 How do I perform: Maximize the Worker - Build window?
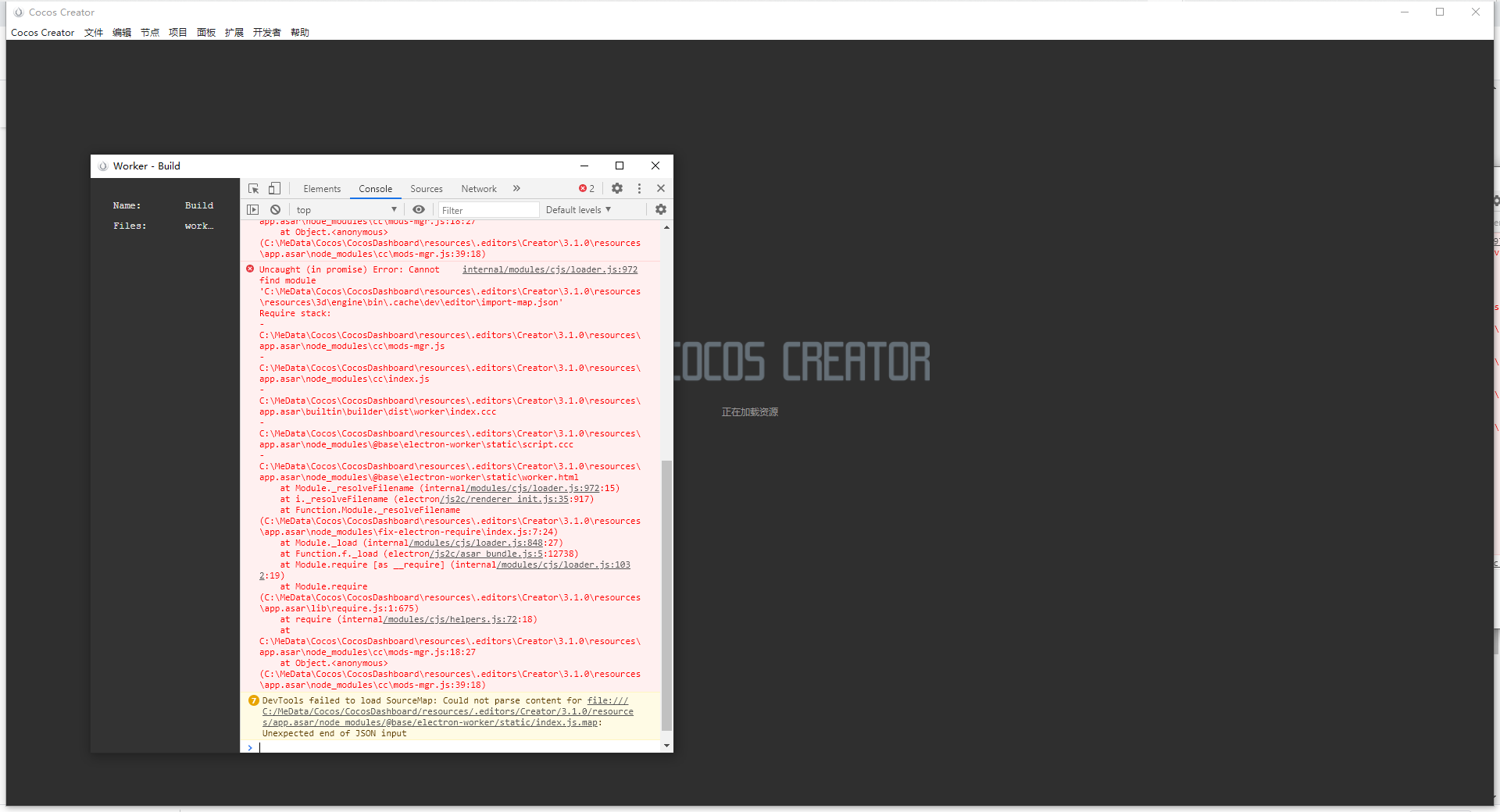point(620,166)
